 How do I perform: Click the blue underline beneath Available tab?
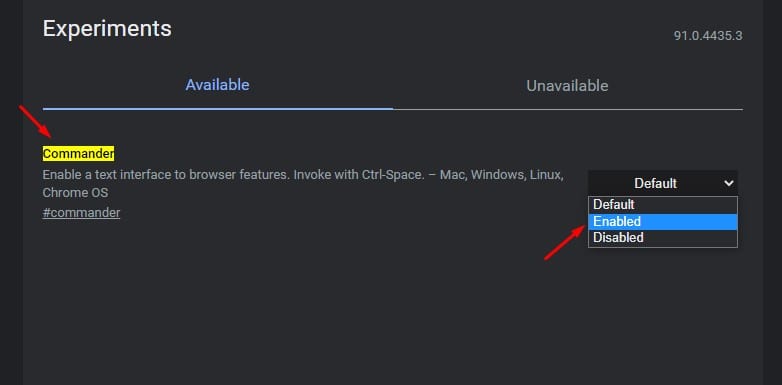click(218, 108)
